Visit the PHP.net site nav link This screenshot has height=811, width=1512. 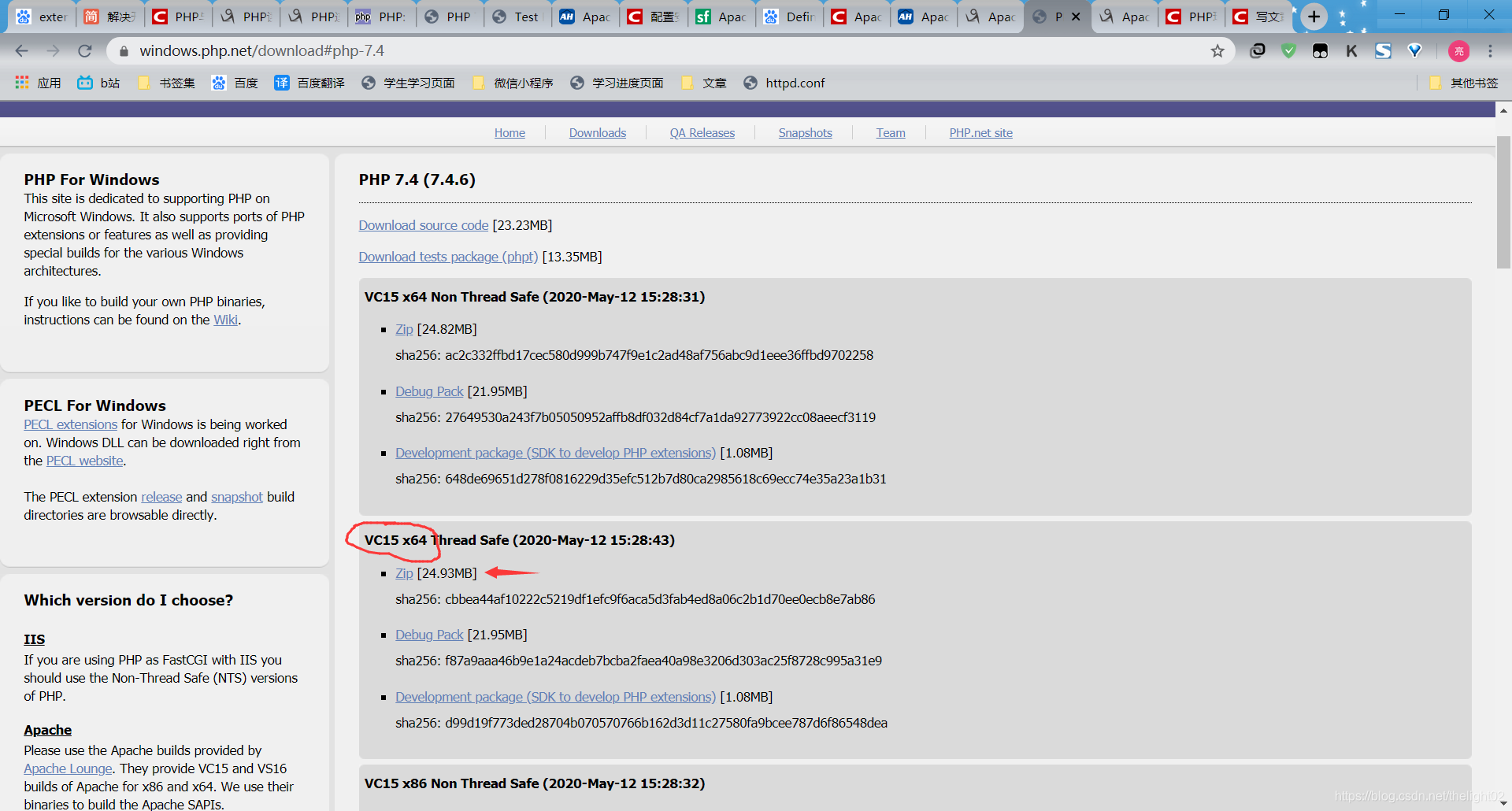(x=981, y=133)
